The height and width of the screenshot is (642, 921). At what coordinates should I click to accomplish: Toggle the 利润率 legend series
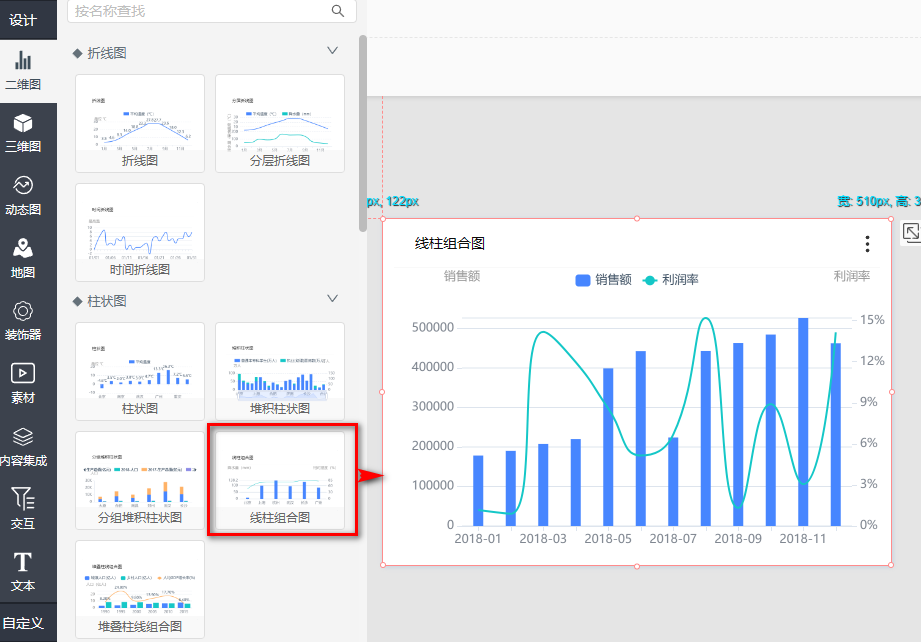tap(670, 280)
